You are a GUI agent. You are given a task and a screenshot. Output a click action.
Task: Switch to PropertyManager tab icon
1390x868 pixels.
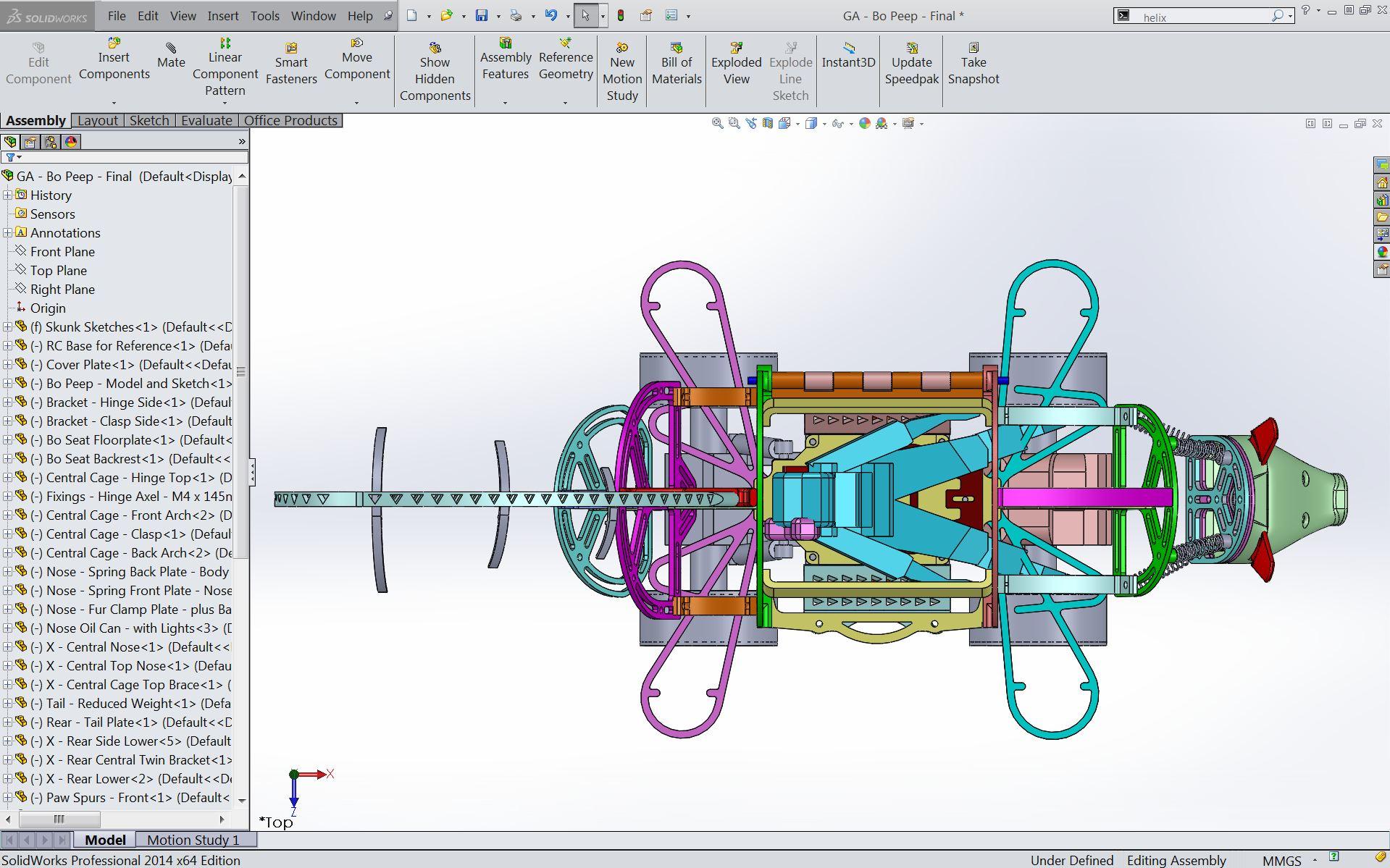(30, 141)
